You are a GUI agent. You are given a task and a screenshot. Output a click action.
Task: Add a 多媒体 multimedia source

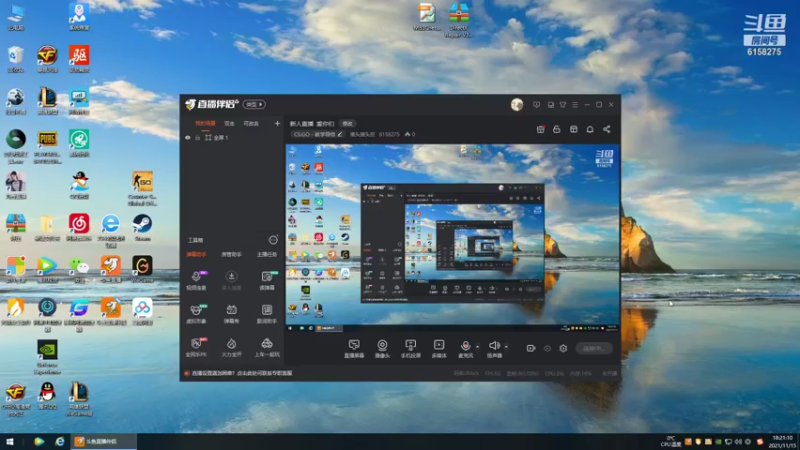coord(439,349)
